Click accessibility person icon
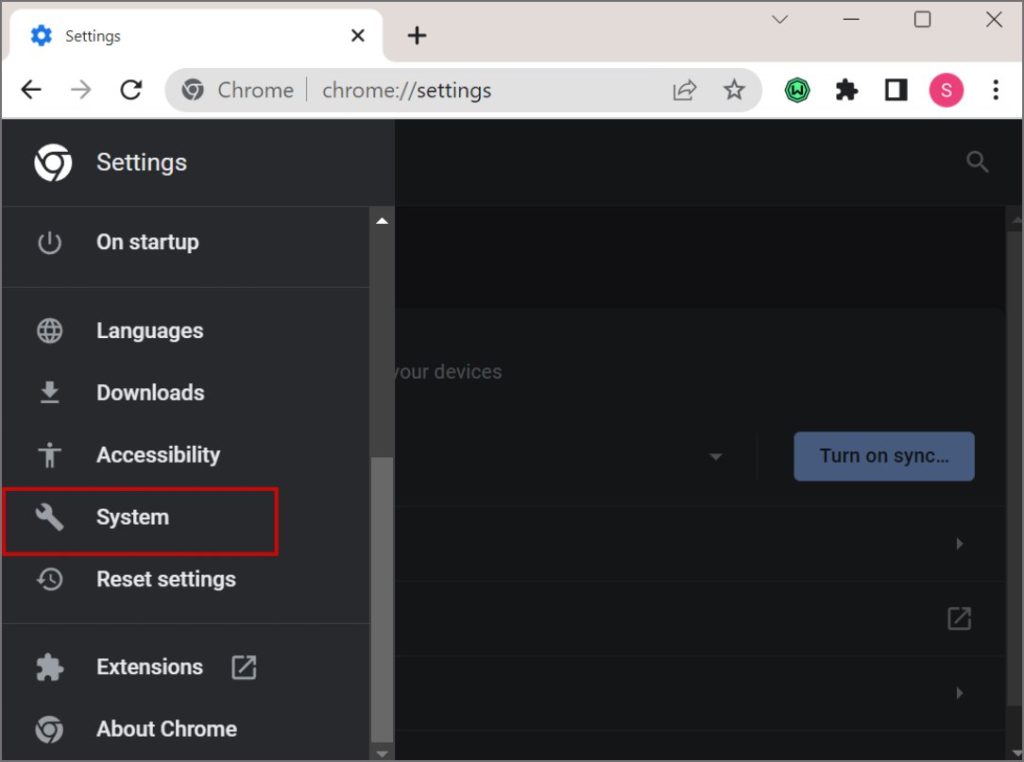 point(50,454)
